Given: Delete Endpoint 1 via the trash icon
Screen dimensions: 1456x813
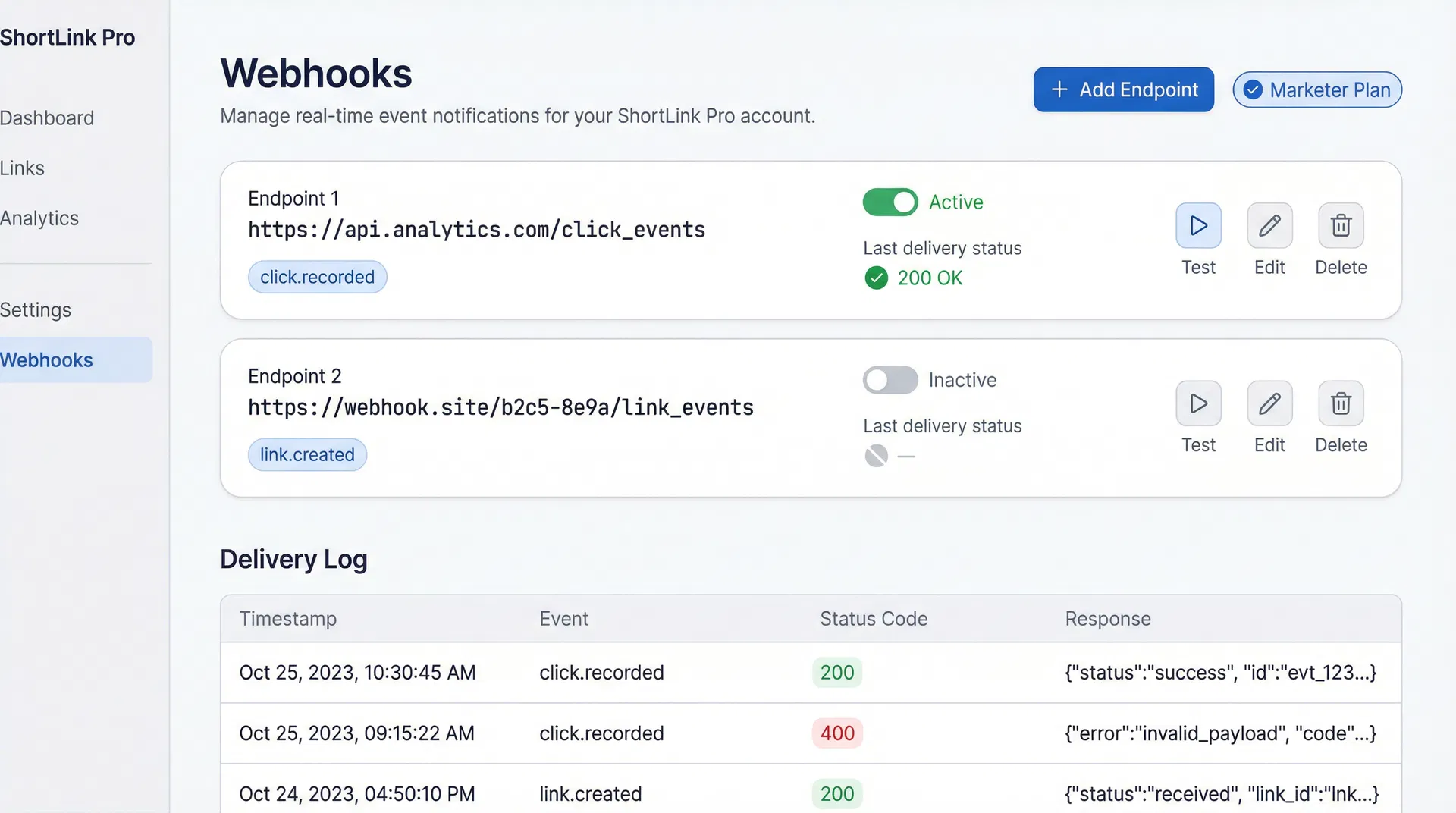Looking at the screenshot, I should coord(1341,225).
